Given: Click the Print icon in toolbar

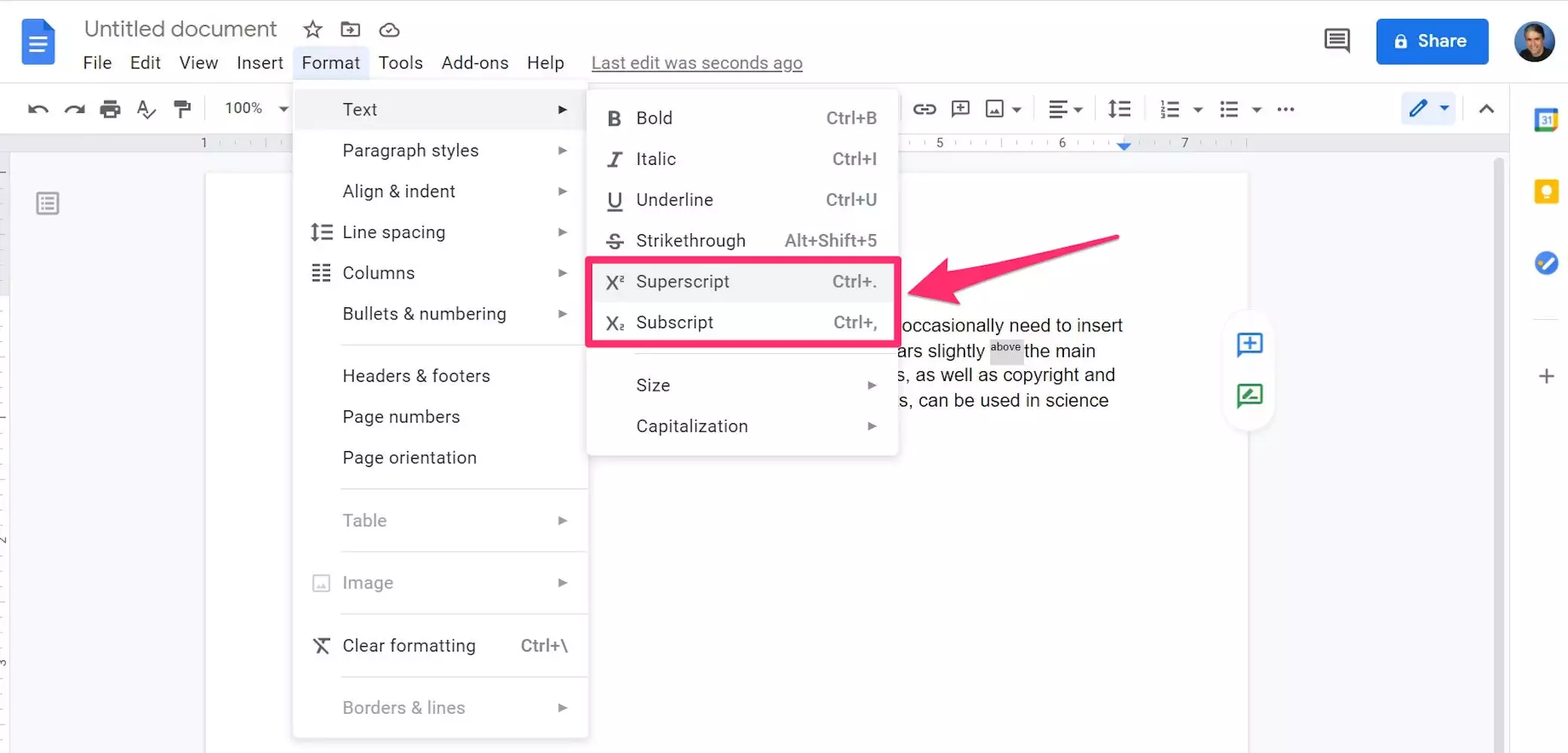Looking at the screenshot, I should (x=110, y=109).
